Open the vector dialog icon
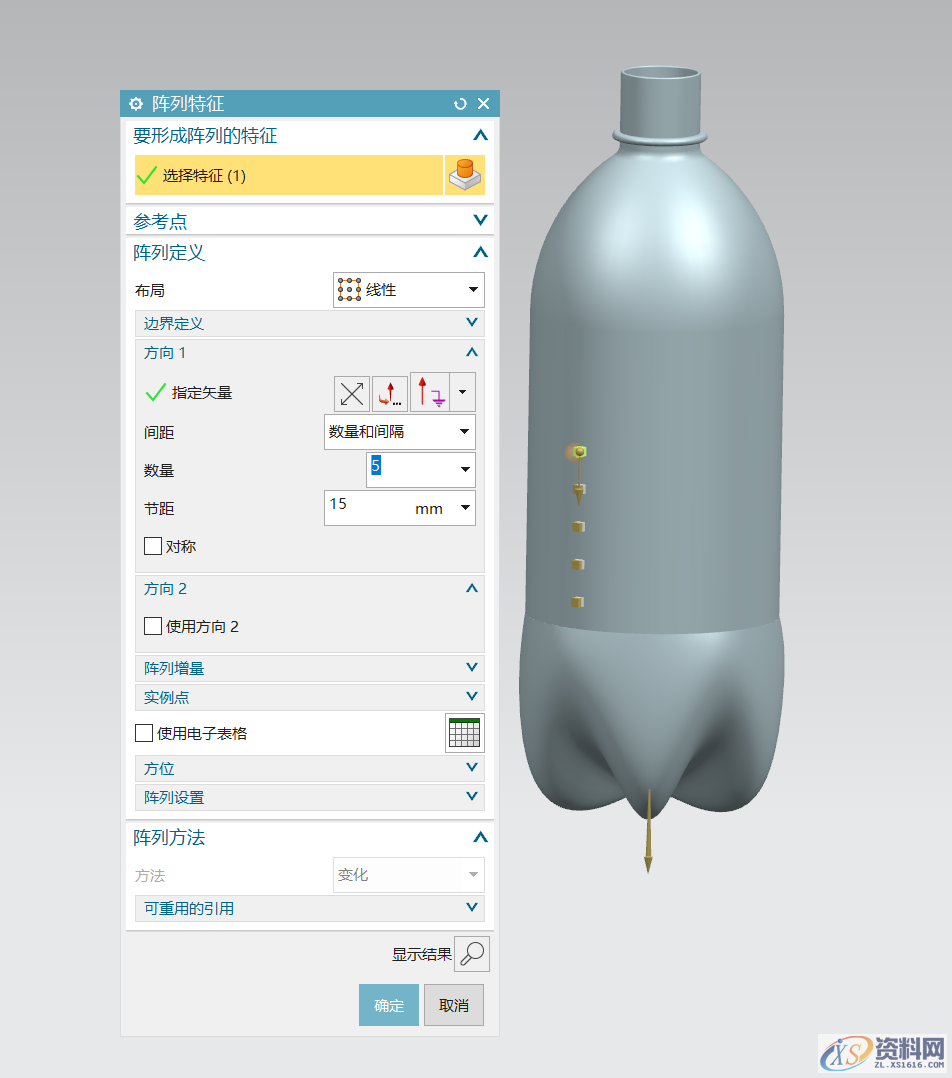The image size is (952, 1078). pos(390,392)
